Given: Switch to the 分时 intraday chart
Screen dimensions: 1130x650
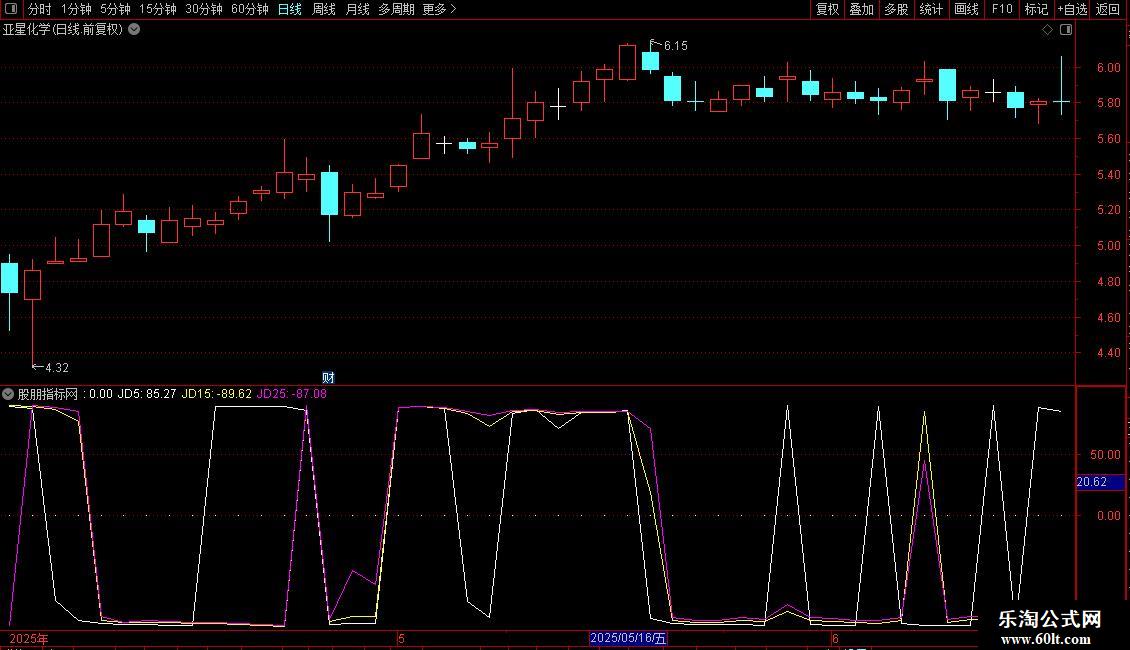Looking at the screenshot, I should [x=39, y=9].
